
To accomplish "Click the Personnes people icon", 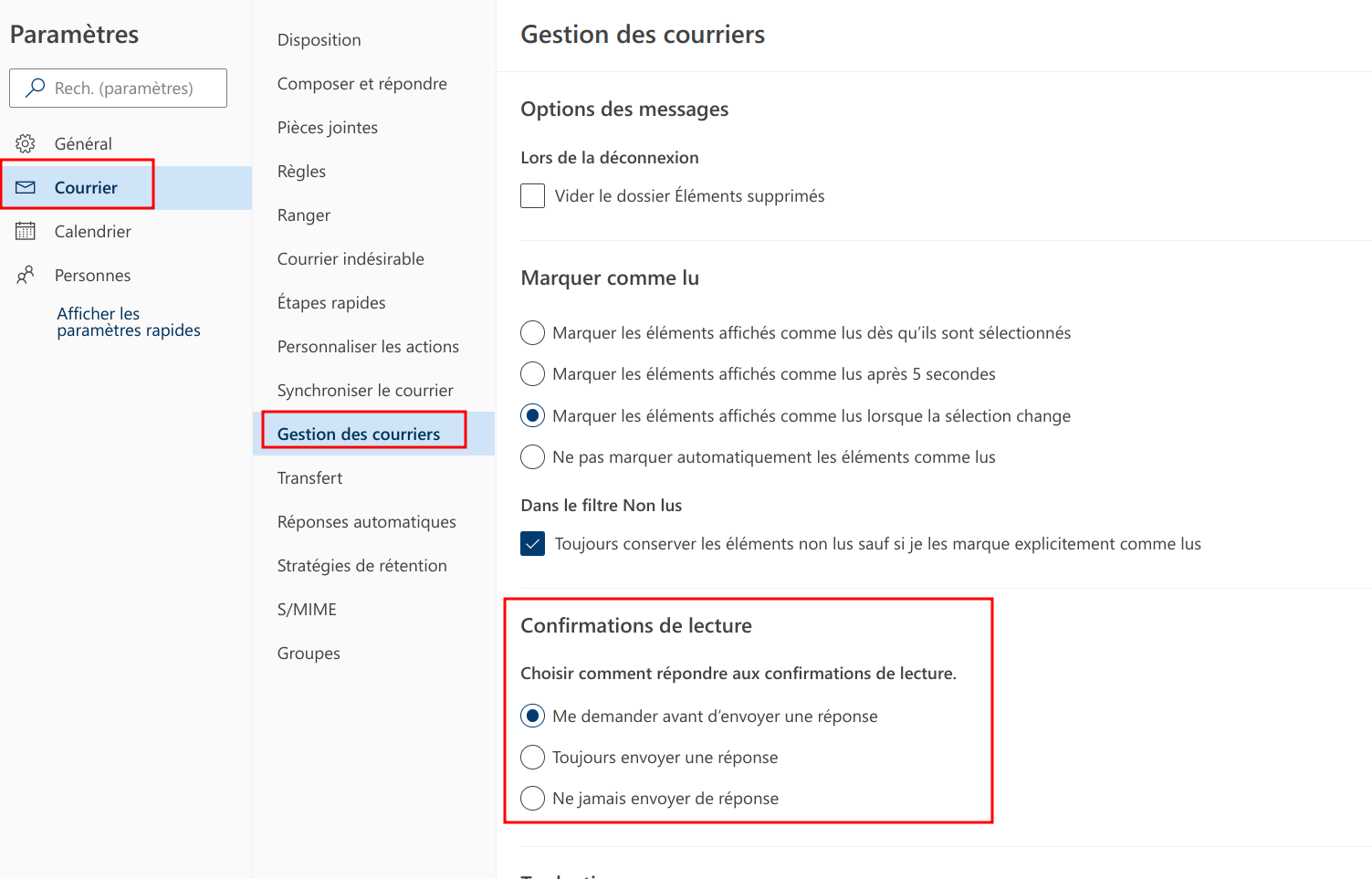I will pos(26,275).
